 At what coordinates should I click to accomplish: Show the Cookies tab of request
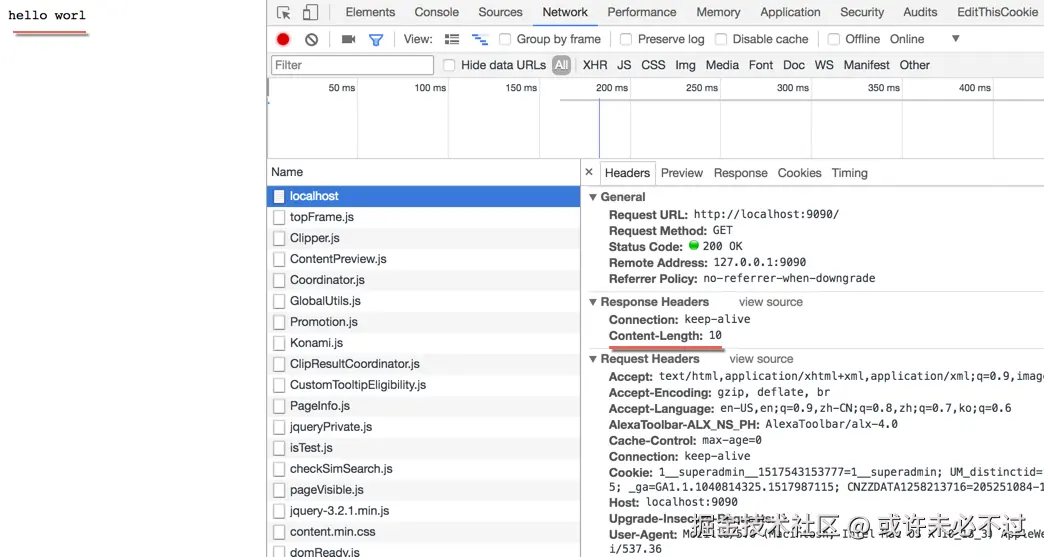[800, 173]
